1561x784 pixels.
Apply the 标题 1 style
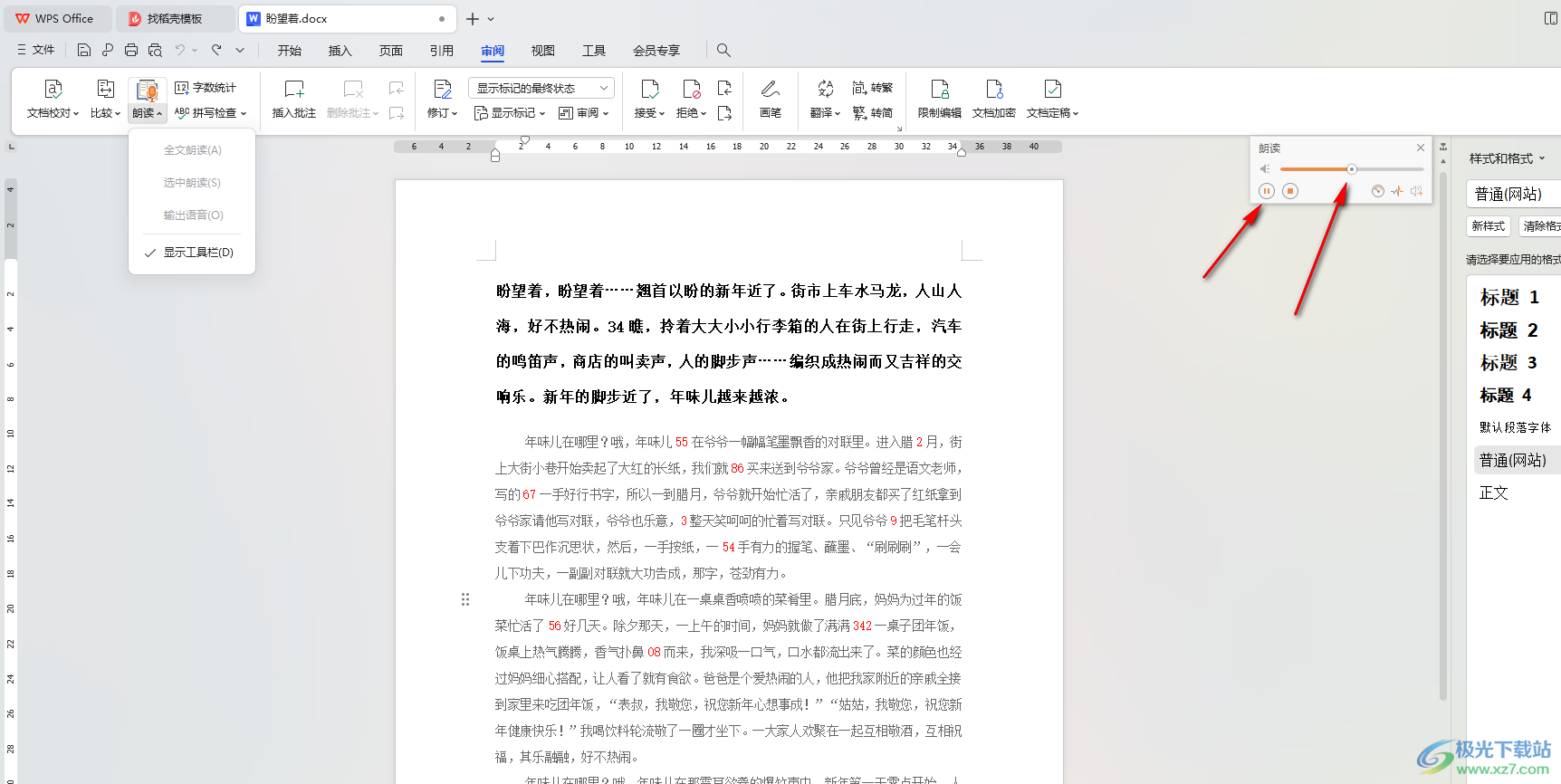coord(1509,297)
